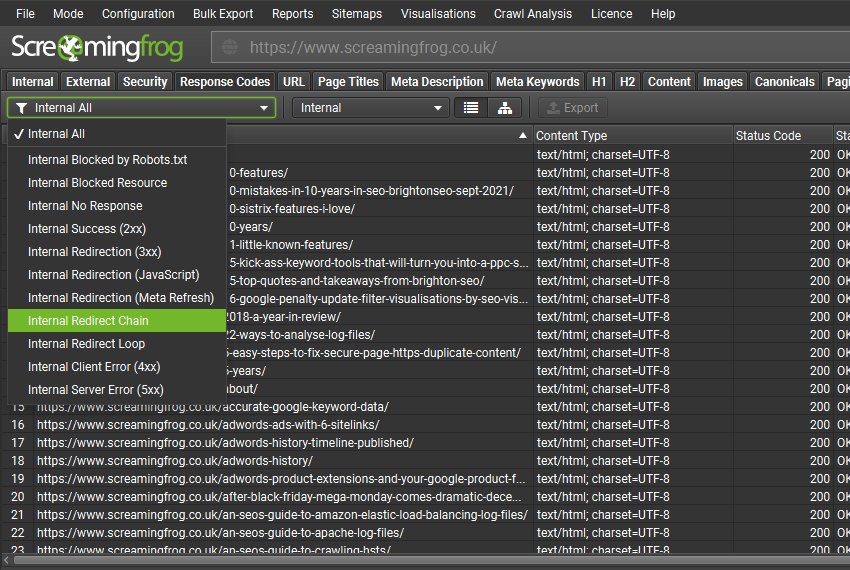Switch to the H1 tab

tap(599, 81)
